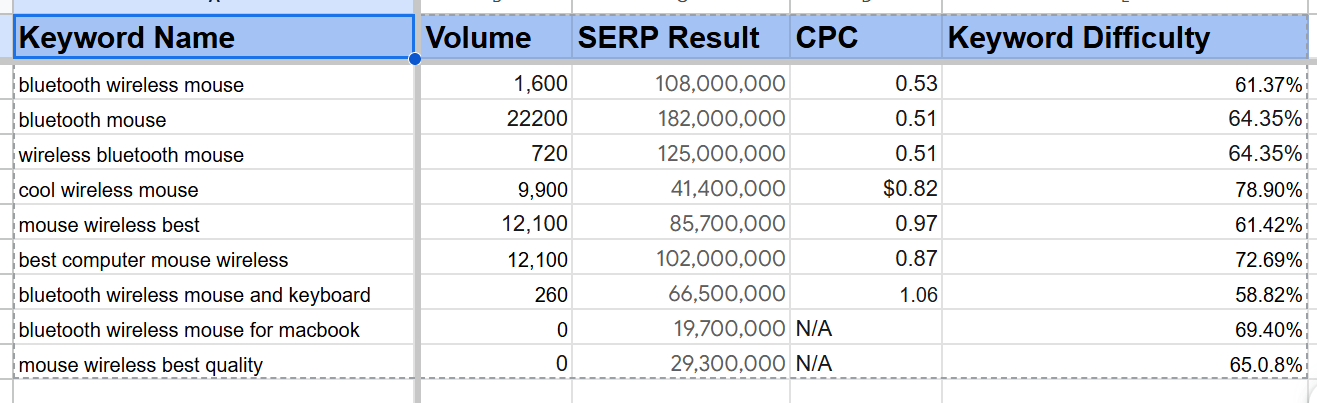This screenshot has height=403, width=1317.
Task: Click the CPC cell showing $0.82
Action: 865,190
